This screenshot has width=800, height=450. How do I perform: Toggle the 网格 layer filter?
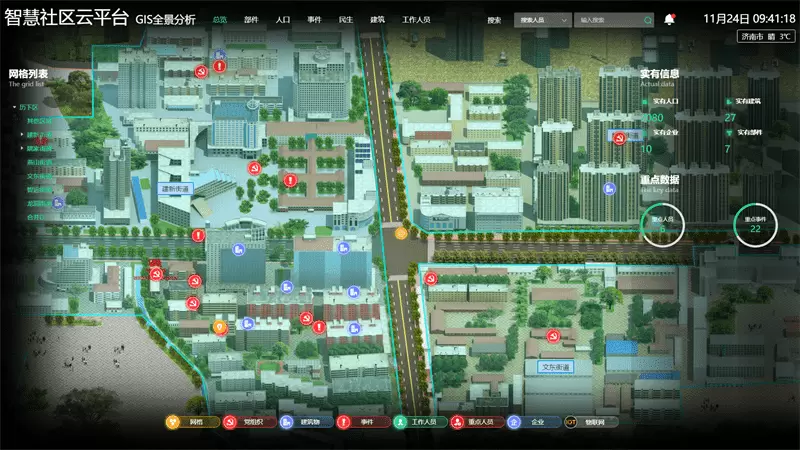click(x=192, y=422)
